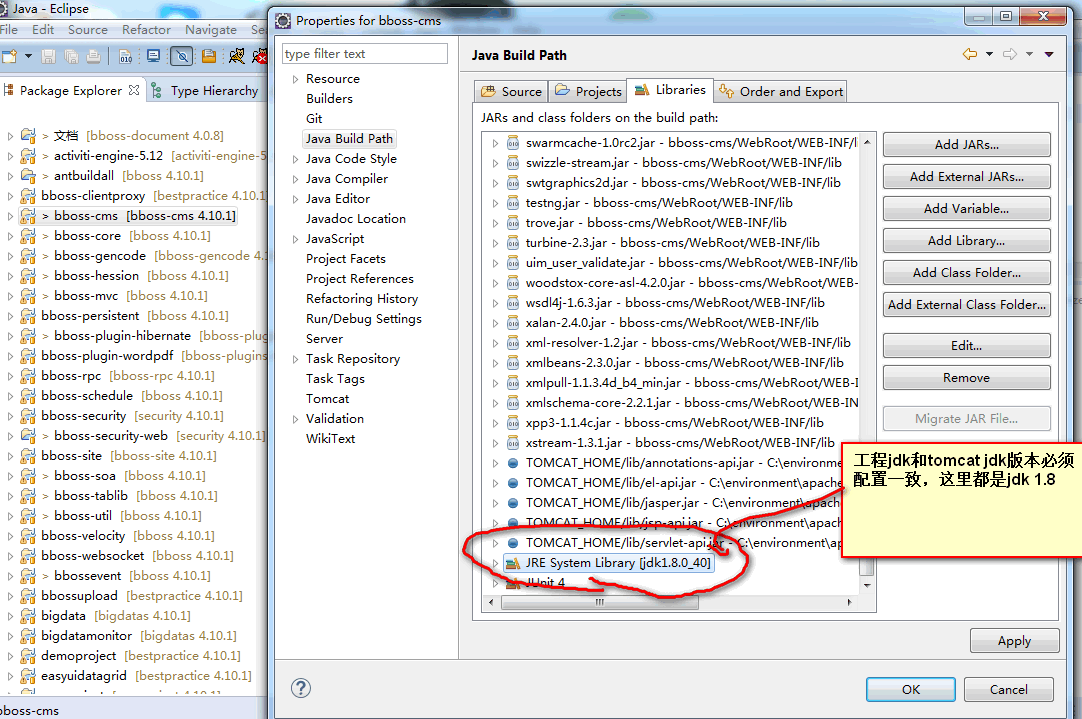Close the Package Explorer view tab
This screenshot has height=719, width=1082.
[x=134, y=90]
